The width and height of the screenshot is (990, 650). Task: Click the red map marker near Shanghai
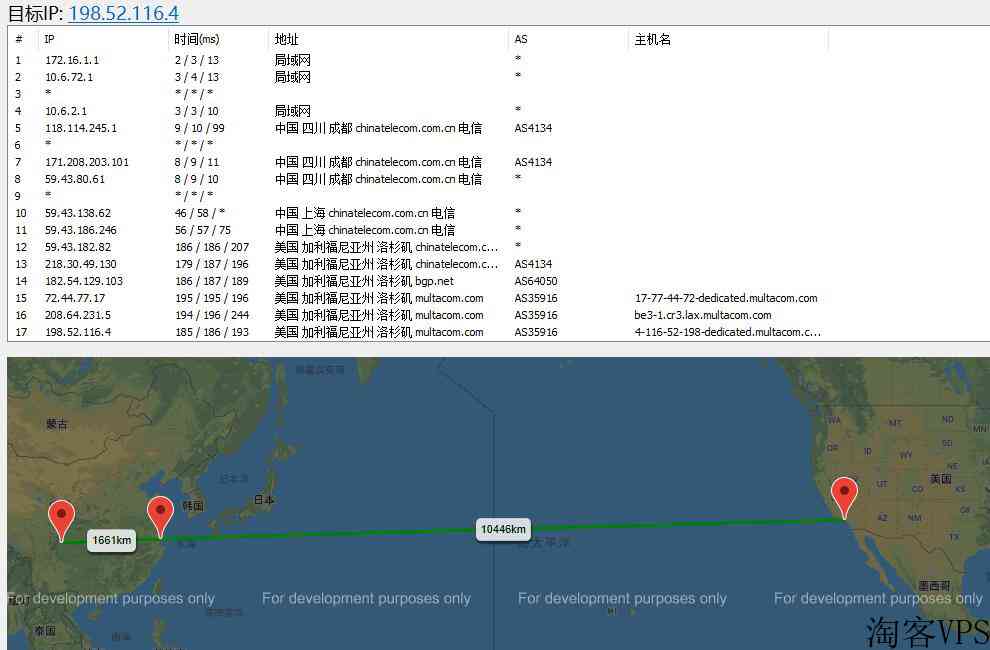[x=160, y=517]
